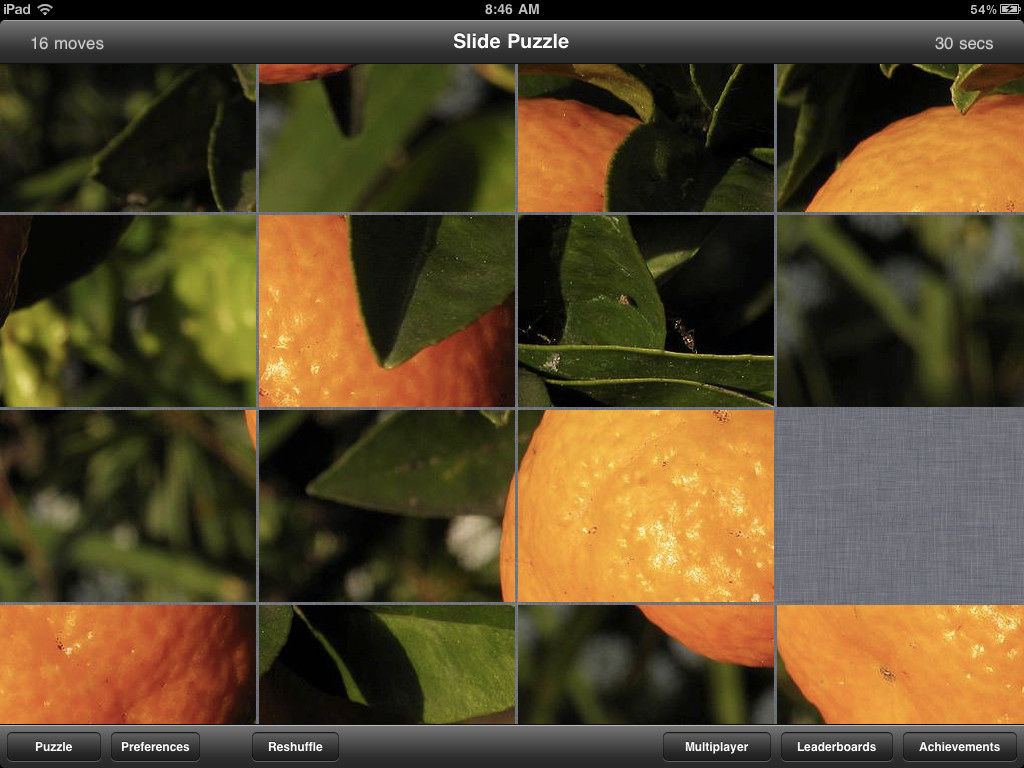Viewport: 1024px width, 768px height.
Task: Open Preferences
Action: click(155, 746)
